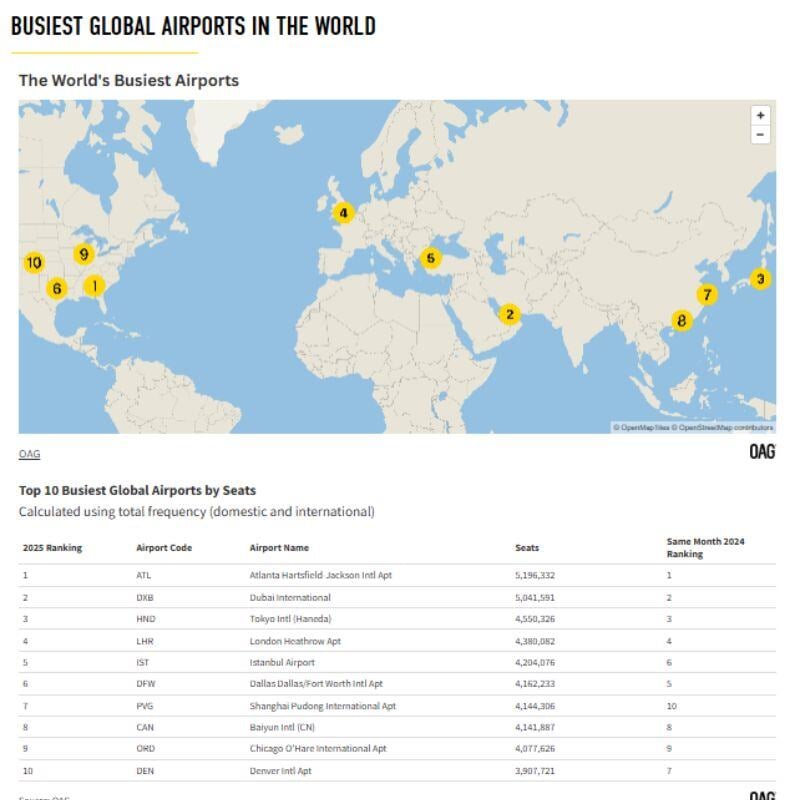The image size is (800, 800).
Task: Click marker 6 near Dallas
Action: point(57,289)
